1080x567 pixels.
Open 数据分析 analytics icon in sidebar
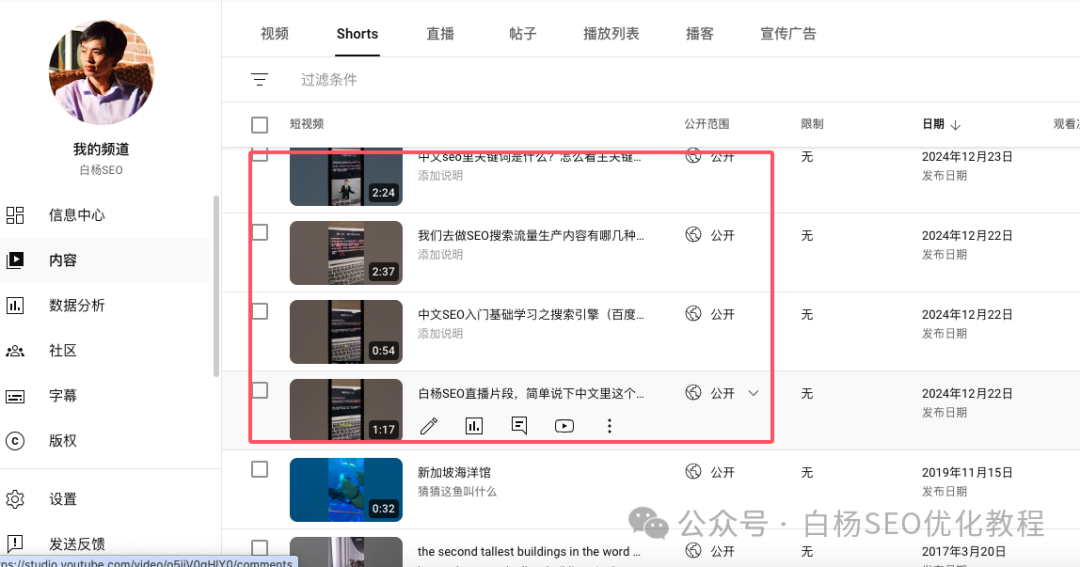[15, 305]
